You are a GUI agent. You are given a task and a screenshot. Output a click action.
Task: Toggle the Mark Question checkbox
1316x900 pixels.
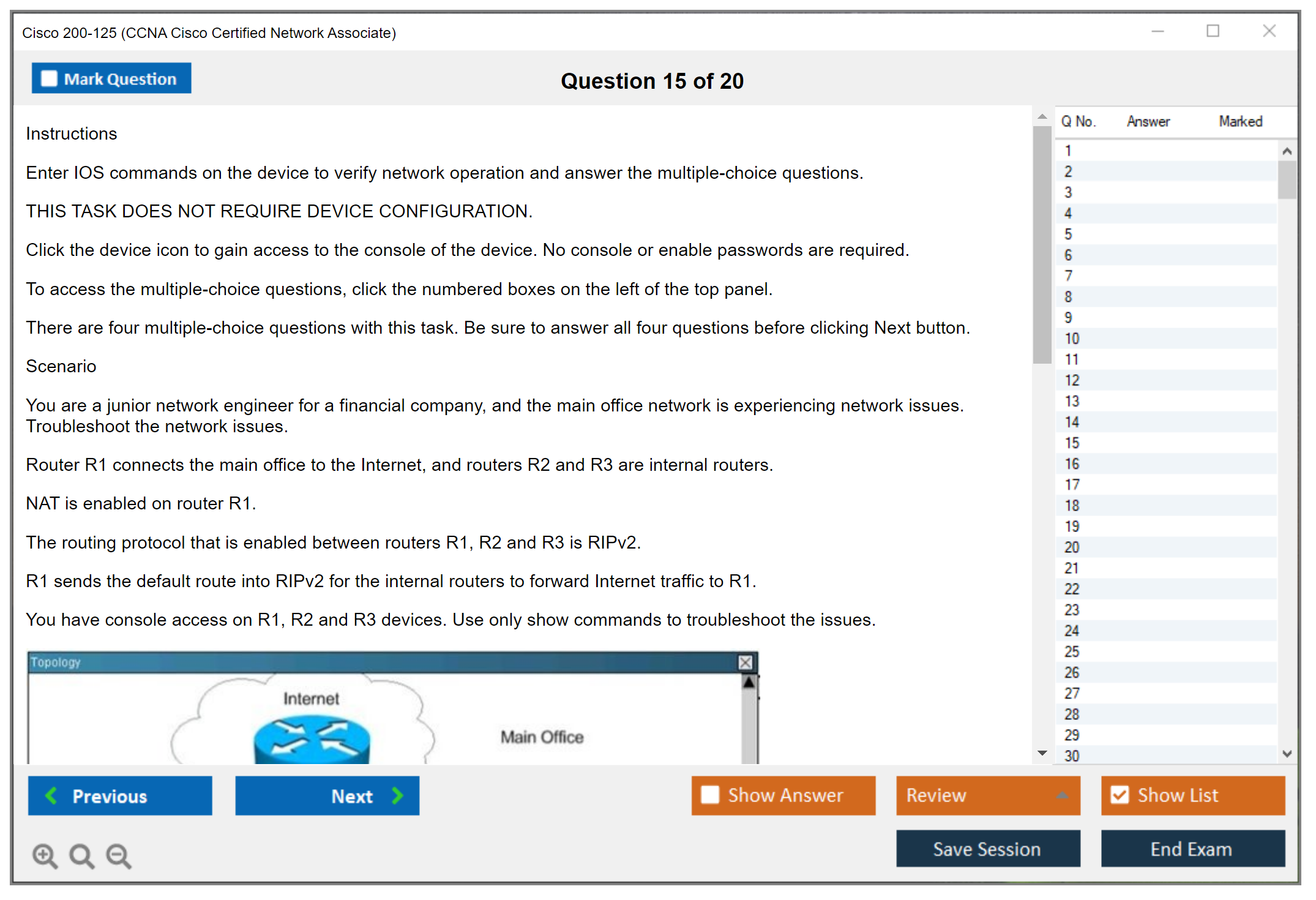coord(49,79)
